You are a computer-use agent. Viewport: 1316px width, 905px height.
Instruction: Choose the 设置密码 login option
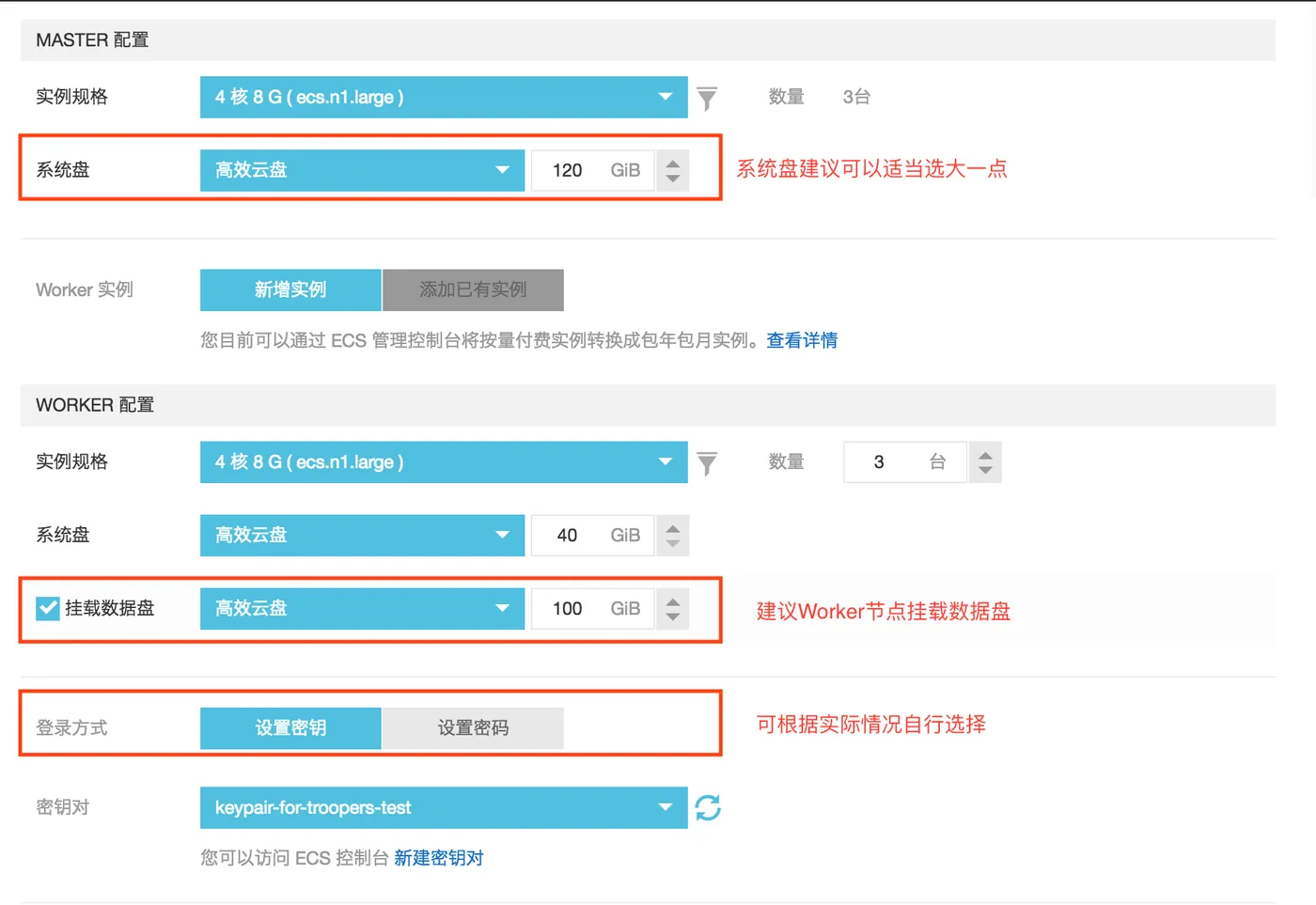pos(473,728)
